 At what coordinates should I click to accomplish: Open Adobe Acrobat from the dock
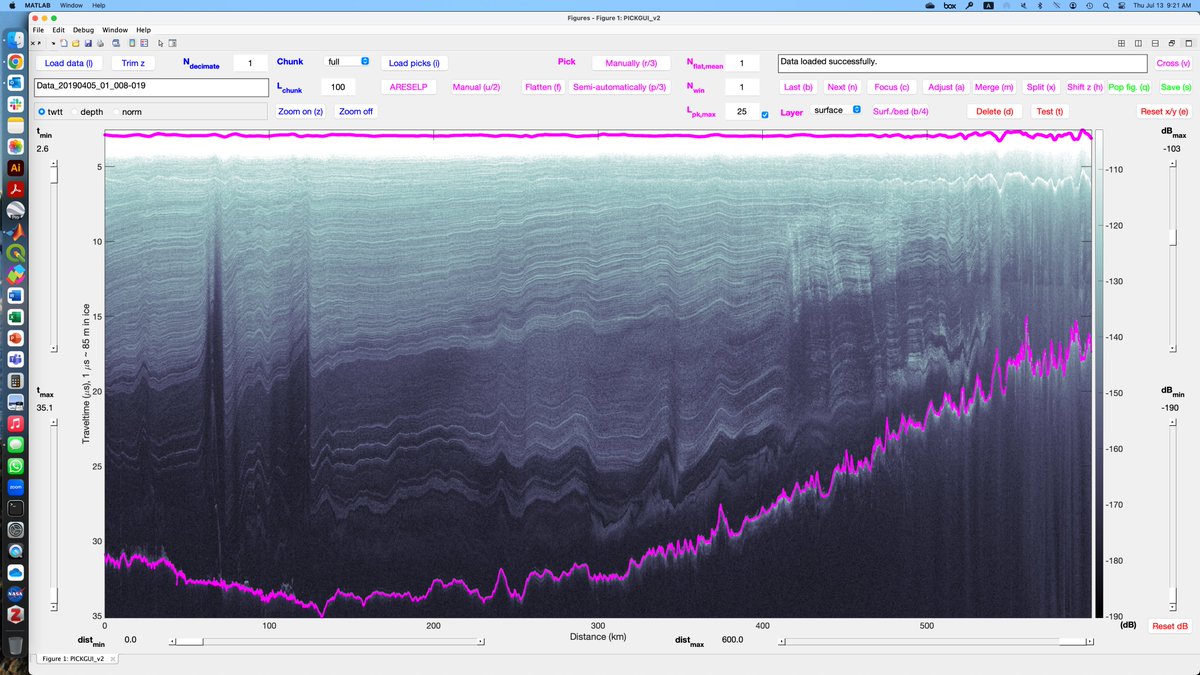click(x=16, y=189)
